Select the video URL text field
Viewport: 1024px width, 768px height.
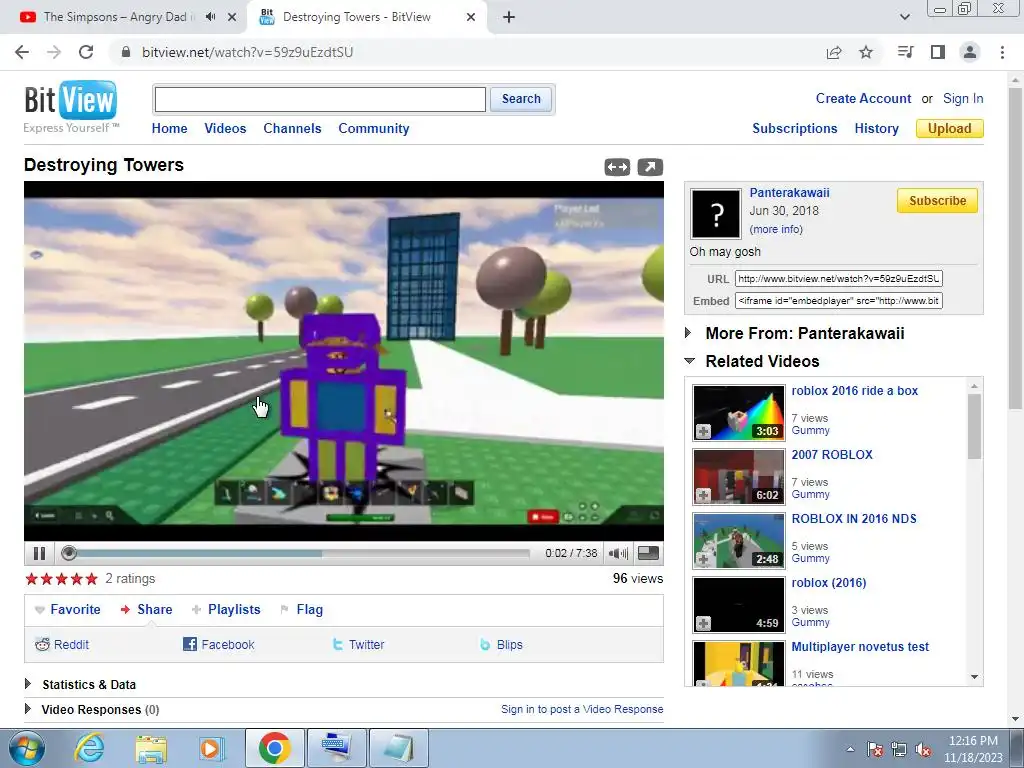tap(839, 279)
